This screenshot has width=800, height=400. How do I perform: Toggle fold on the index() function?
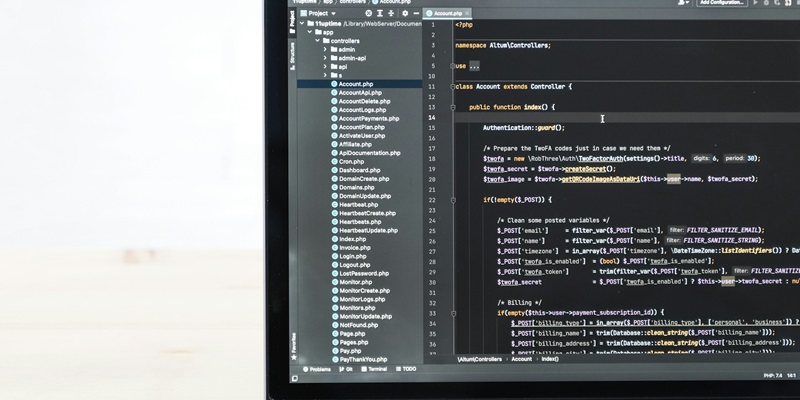[x=450, y=107]
